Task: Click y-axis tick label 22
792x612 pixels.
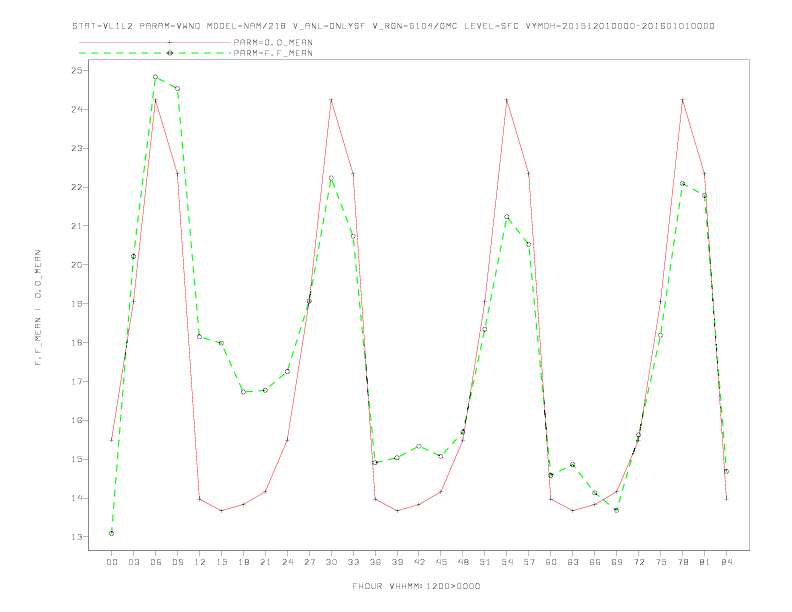Action: point(77,187)
